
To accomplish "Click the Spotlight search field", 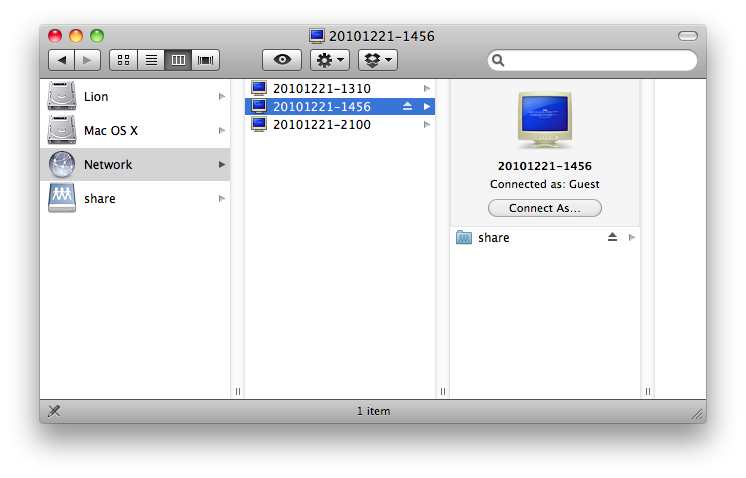I will tap(592, 60).
